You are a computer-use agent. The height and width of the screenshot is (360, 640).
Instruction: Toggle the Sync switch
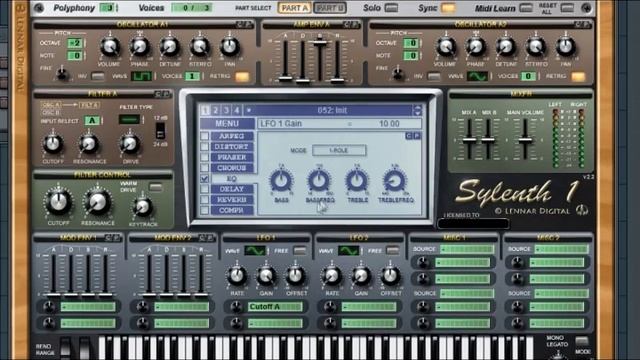(448, 8)
